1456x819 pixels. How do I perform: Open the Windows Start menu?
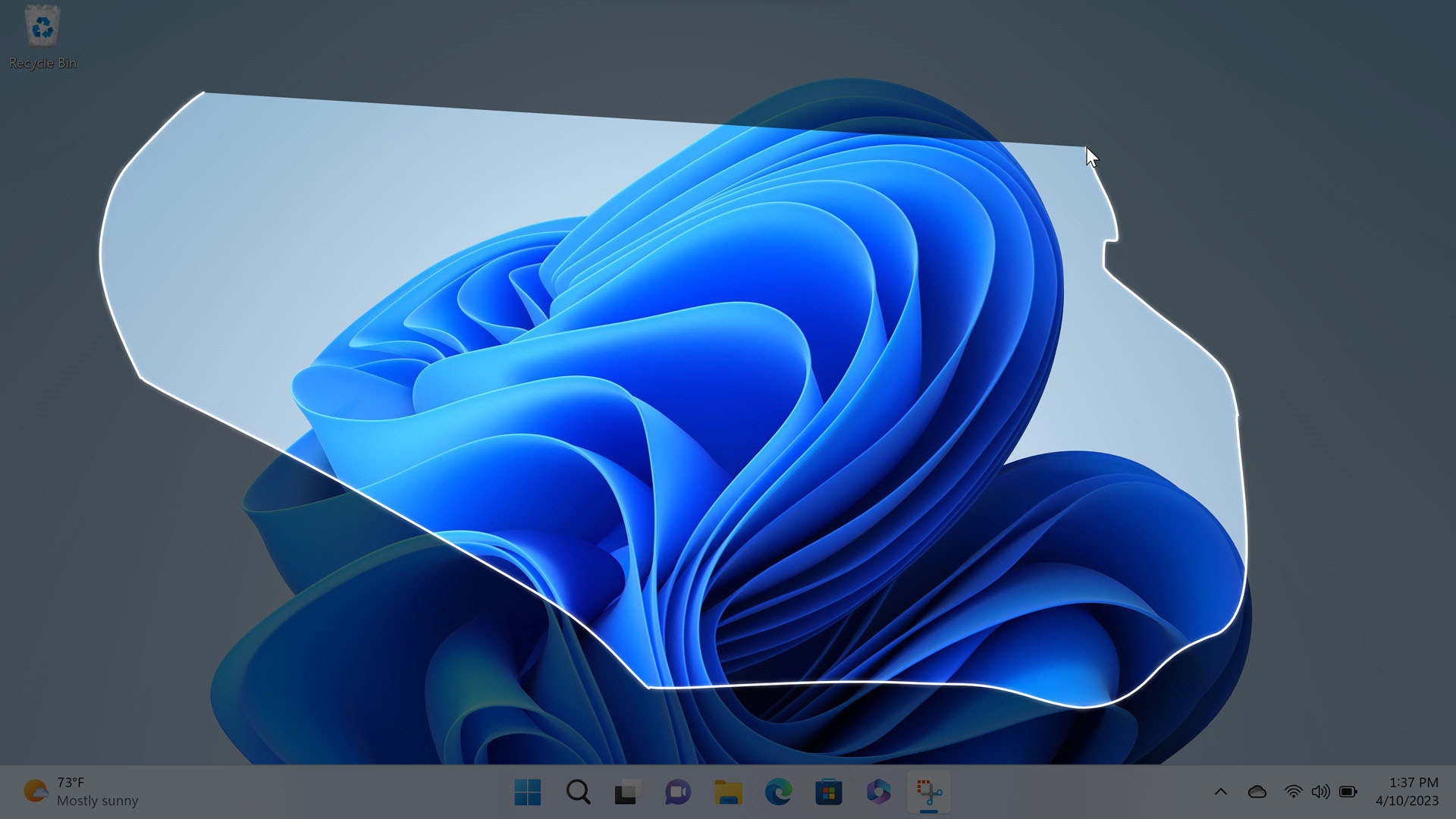[x=527, y=792]
